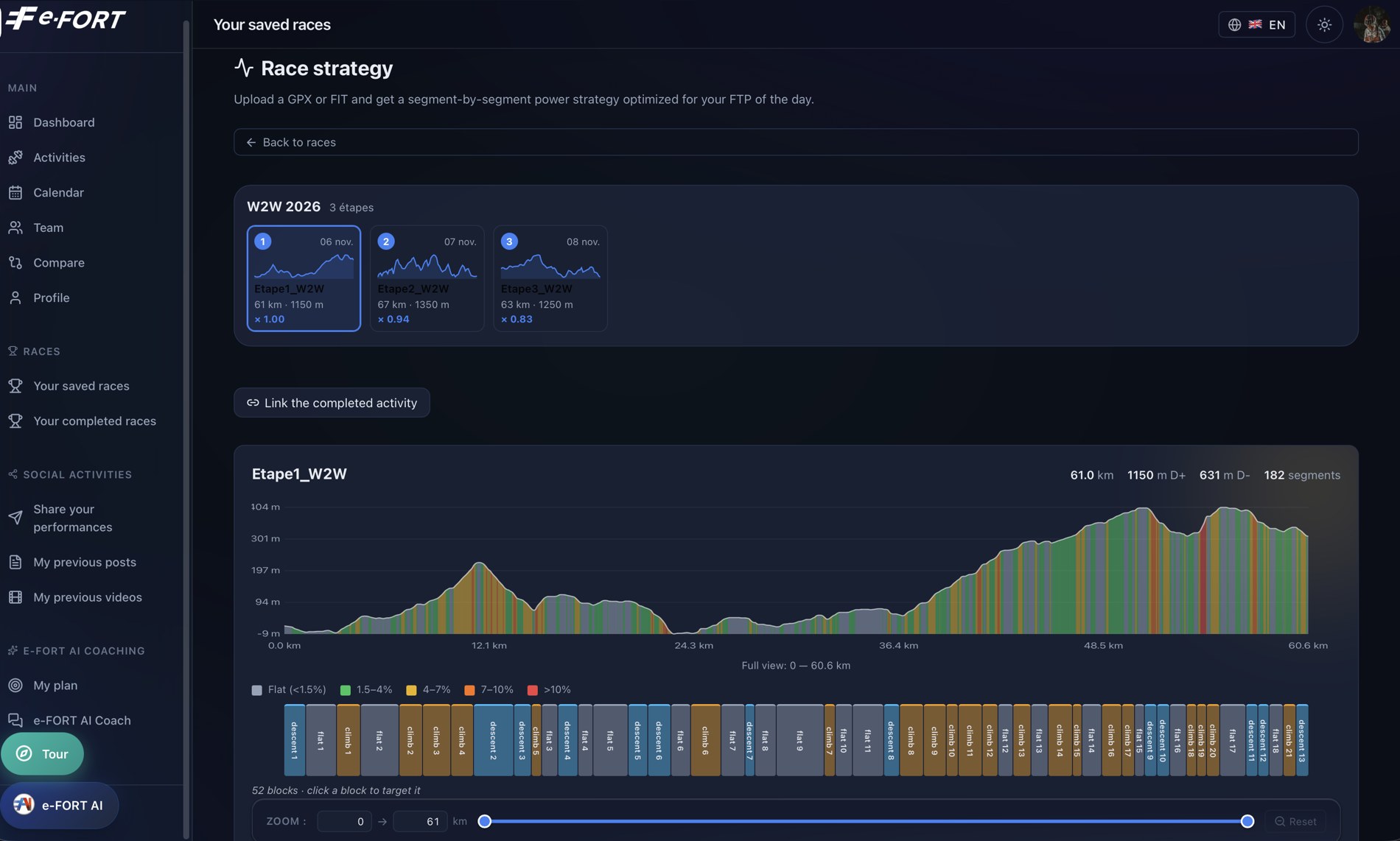Target the flat 1 block
This screenshot has height=841, width=1400.
pos(321,740)
